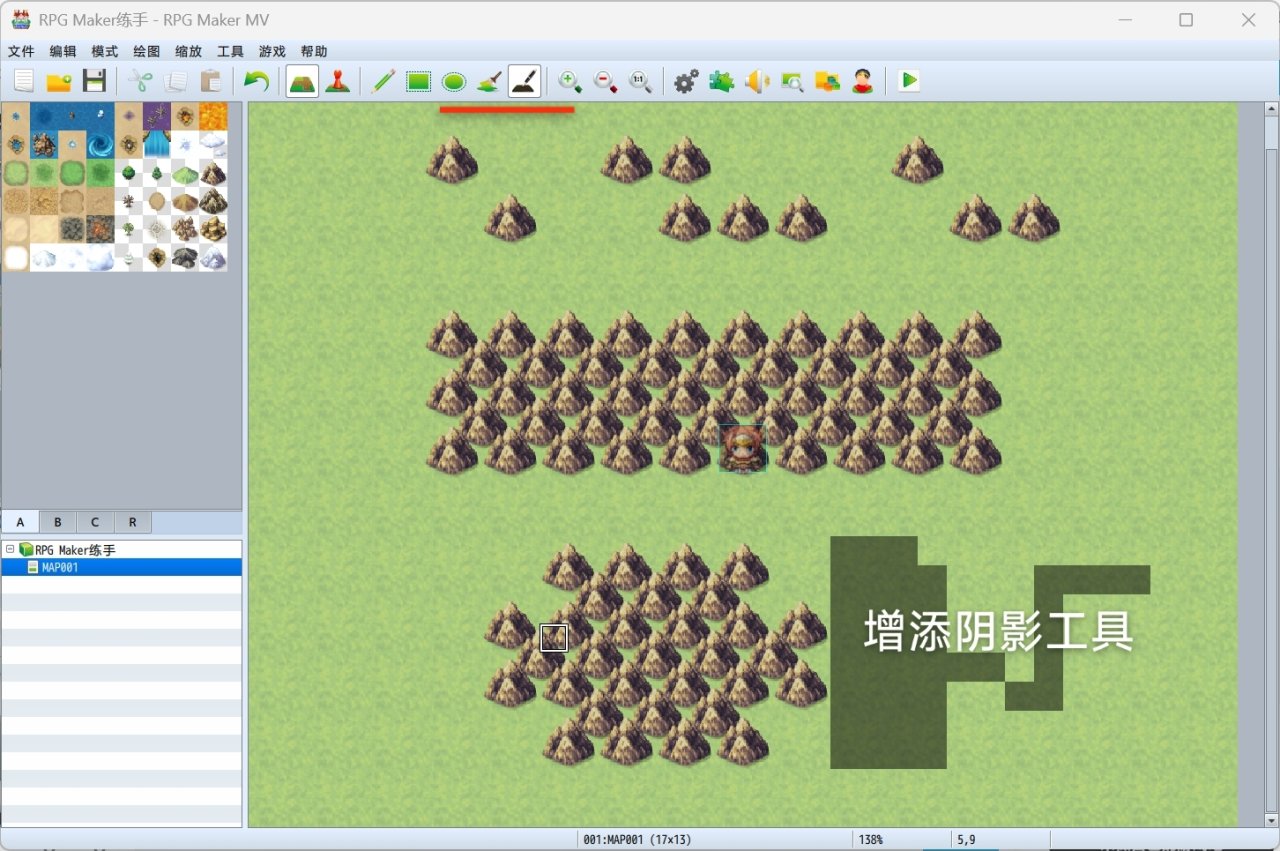
Task: Open the 帮助 menu
Action: [x=314, y=51]
